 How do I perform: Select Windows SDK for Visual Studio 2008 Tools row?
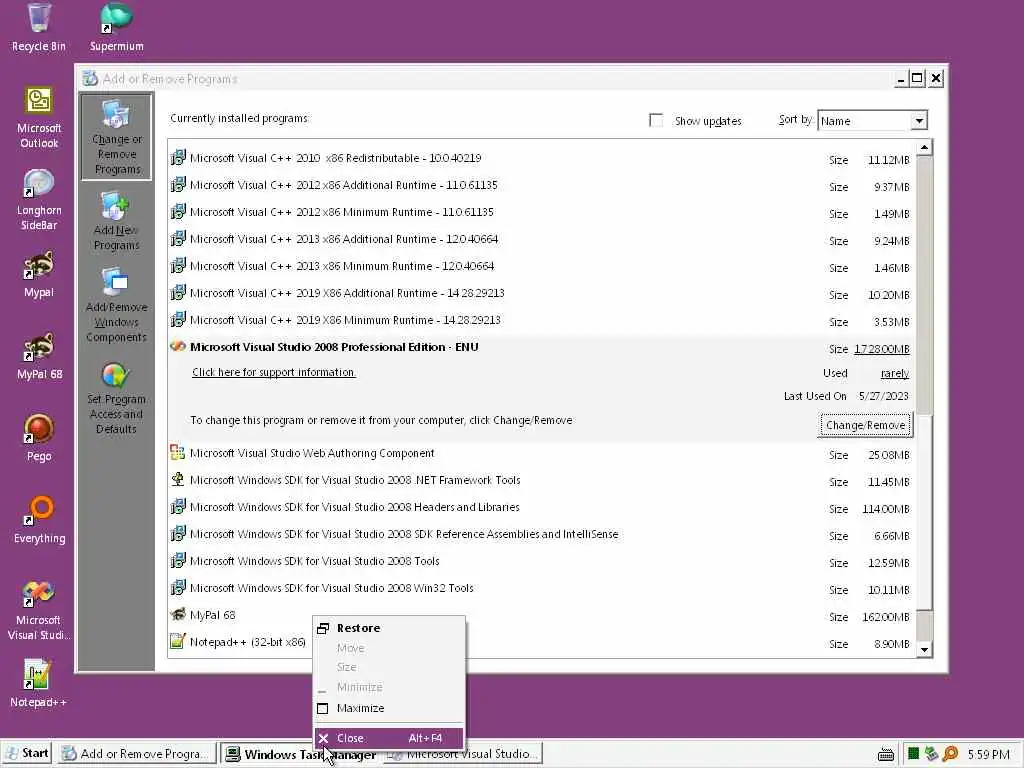[541, 562]
